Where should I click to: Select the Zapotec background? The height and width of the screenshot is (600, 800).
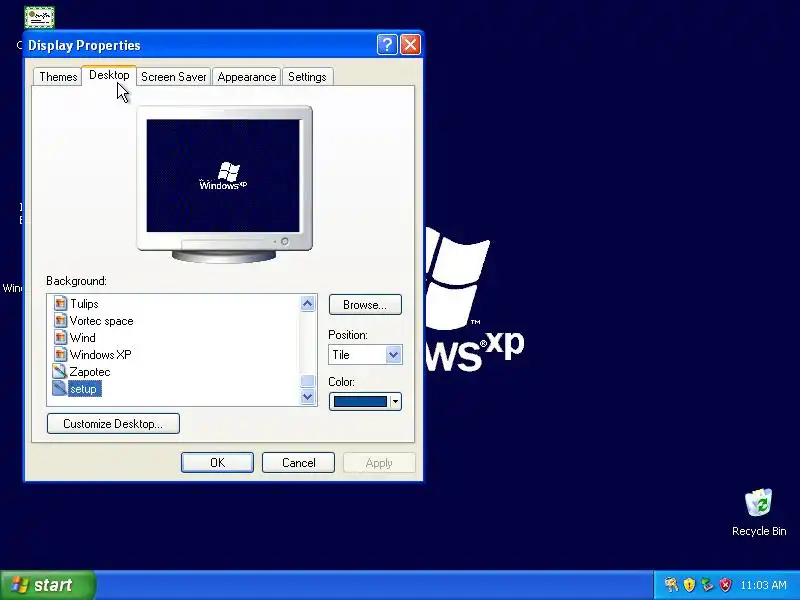click(x=90, y=372)
